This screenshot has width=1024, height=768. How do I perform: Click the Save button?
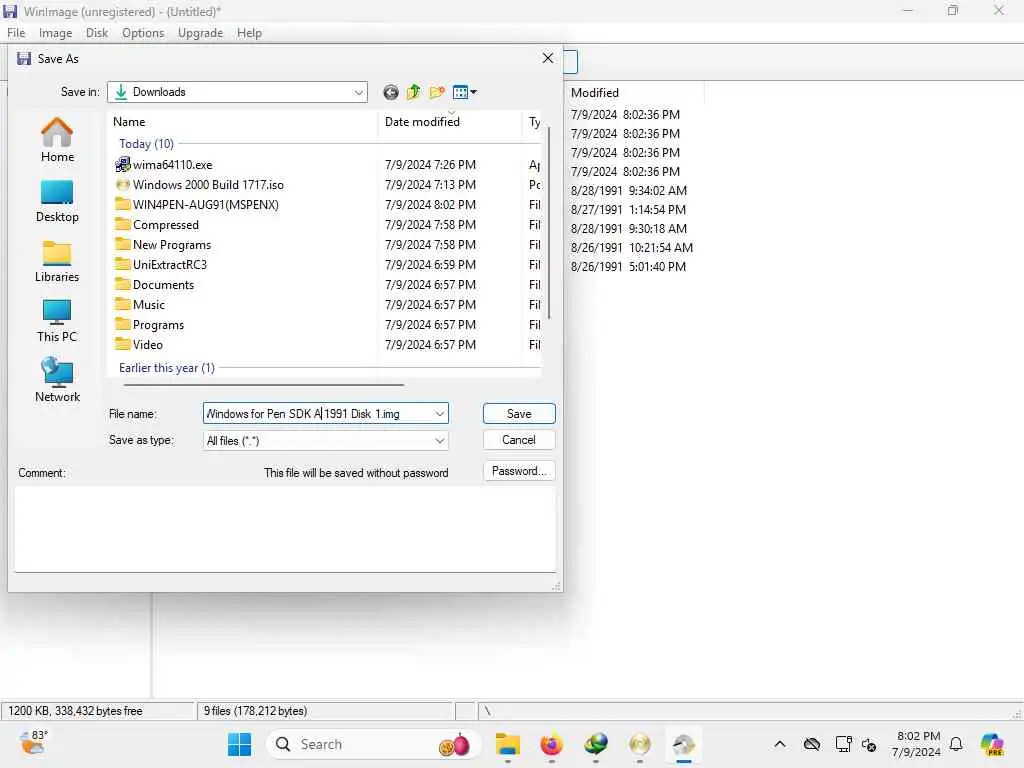point(519,414)
